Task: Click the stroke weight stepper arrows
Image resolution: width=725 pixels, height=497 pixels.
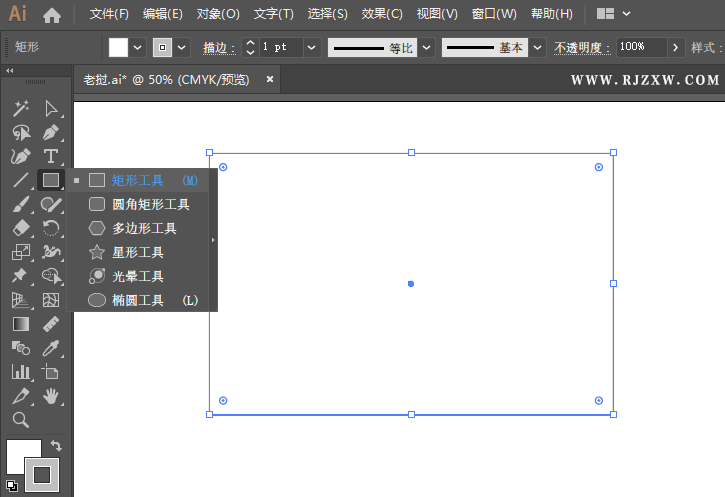Action: pos(250,47)
